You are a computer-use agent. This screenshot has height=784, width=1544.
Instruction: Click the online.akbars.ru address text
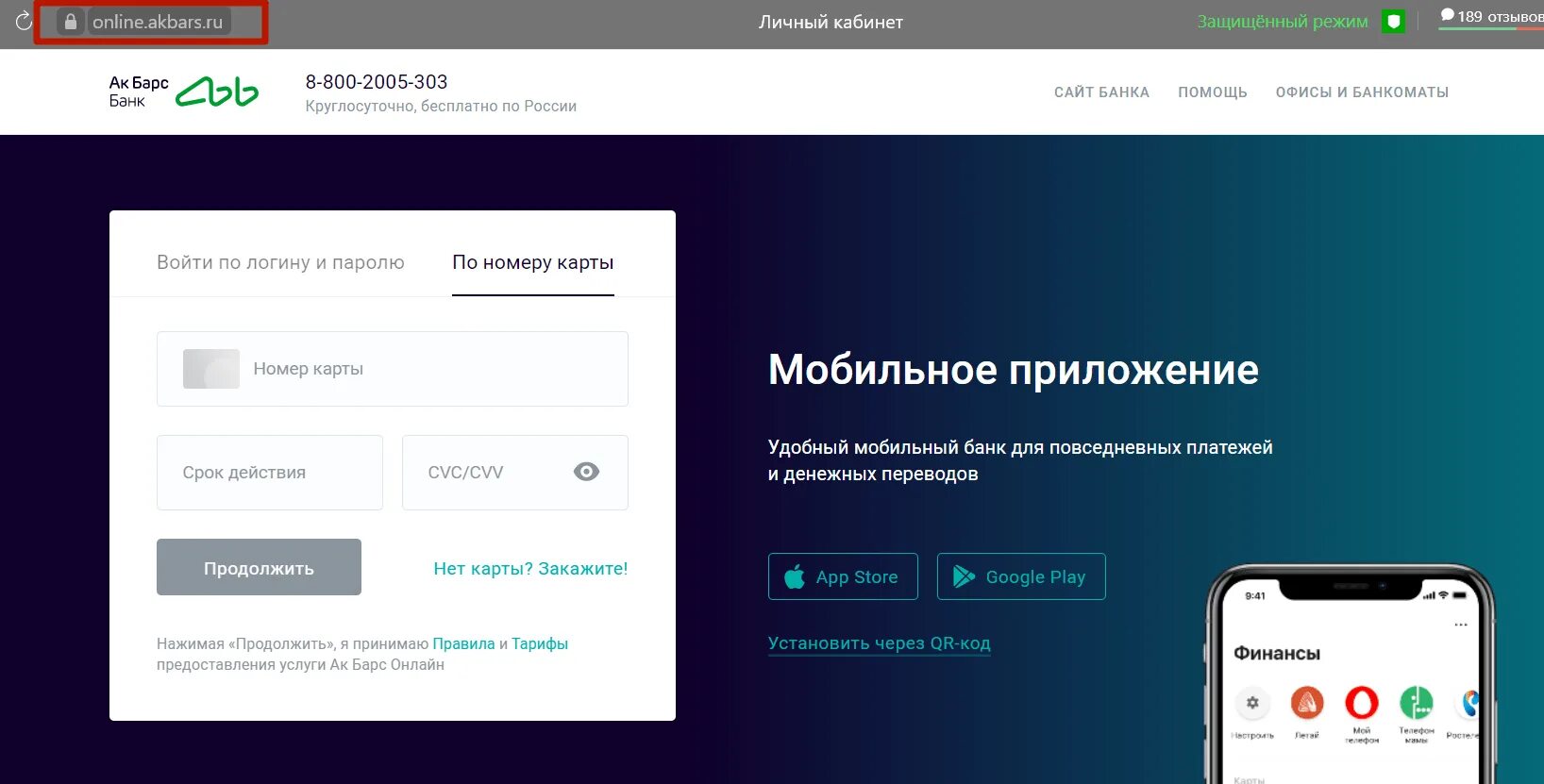pyautogui.click(x=158, y=22)
